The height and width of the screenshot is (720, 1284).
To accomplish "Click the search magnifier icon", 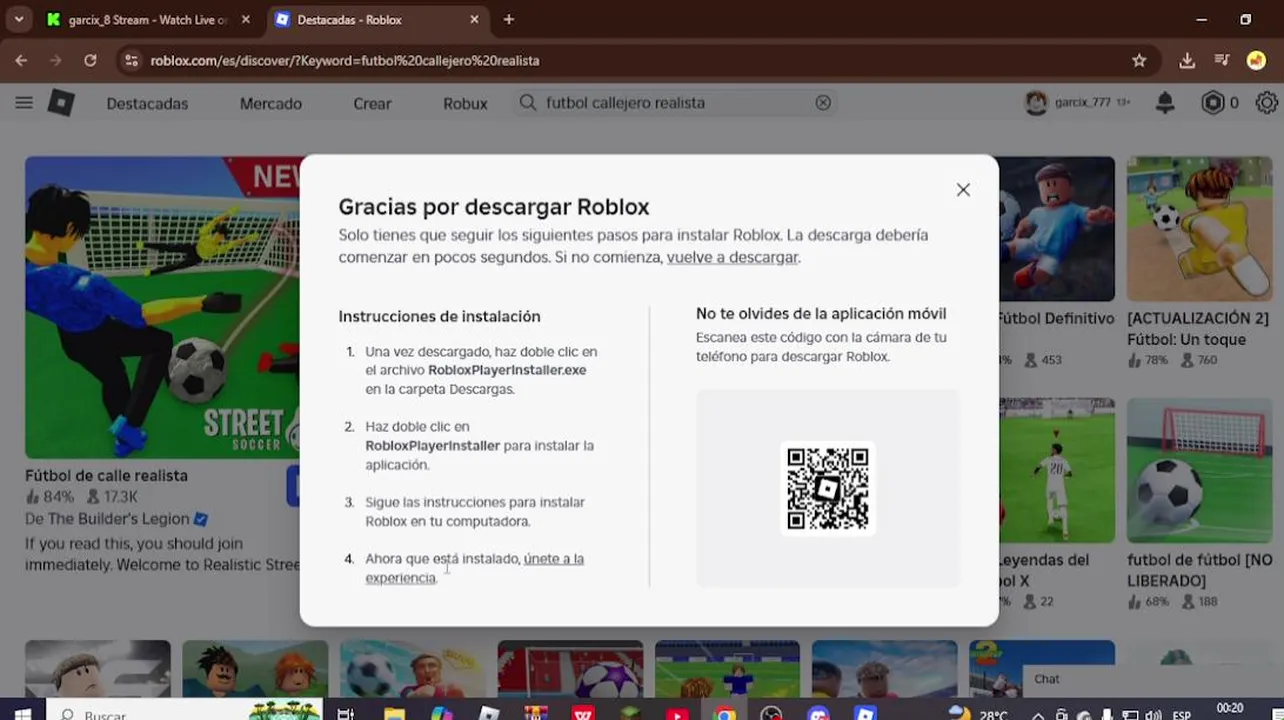I will 528,103.
